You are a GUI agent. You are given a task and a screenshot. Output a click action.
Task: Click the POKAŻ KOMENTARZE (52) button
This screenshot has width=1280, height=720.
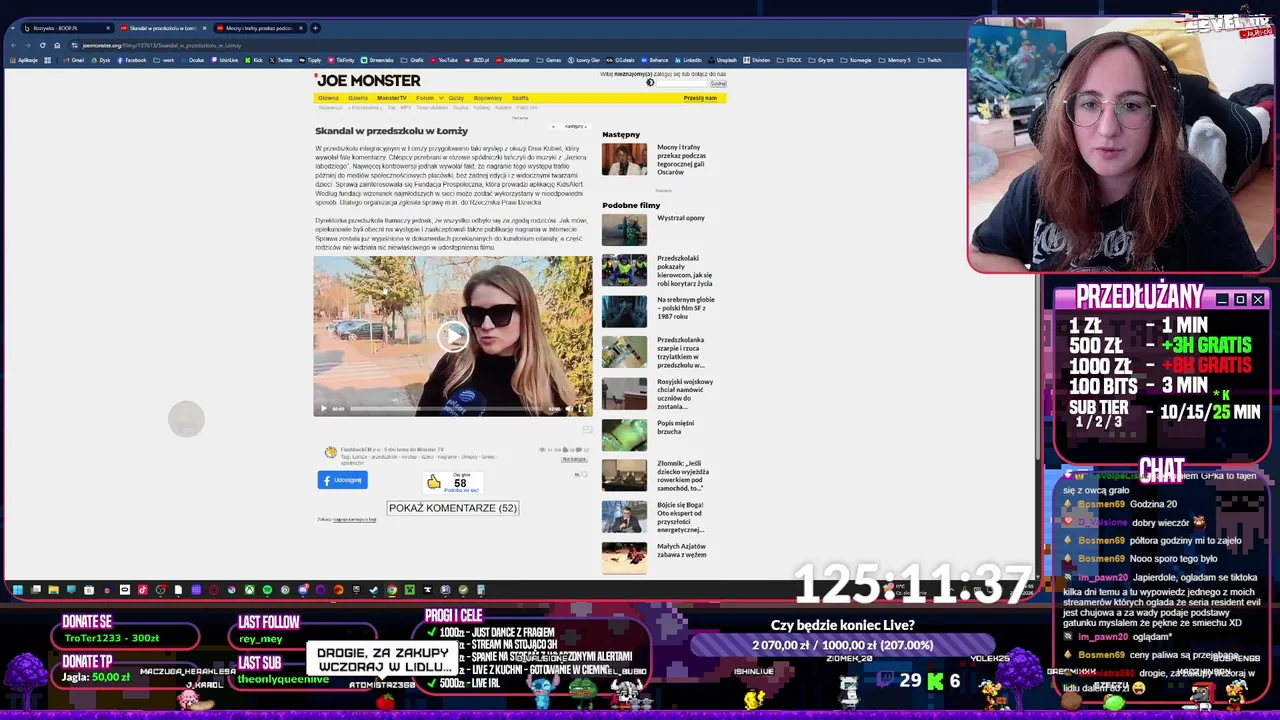[453, 508]
